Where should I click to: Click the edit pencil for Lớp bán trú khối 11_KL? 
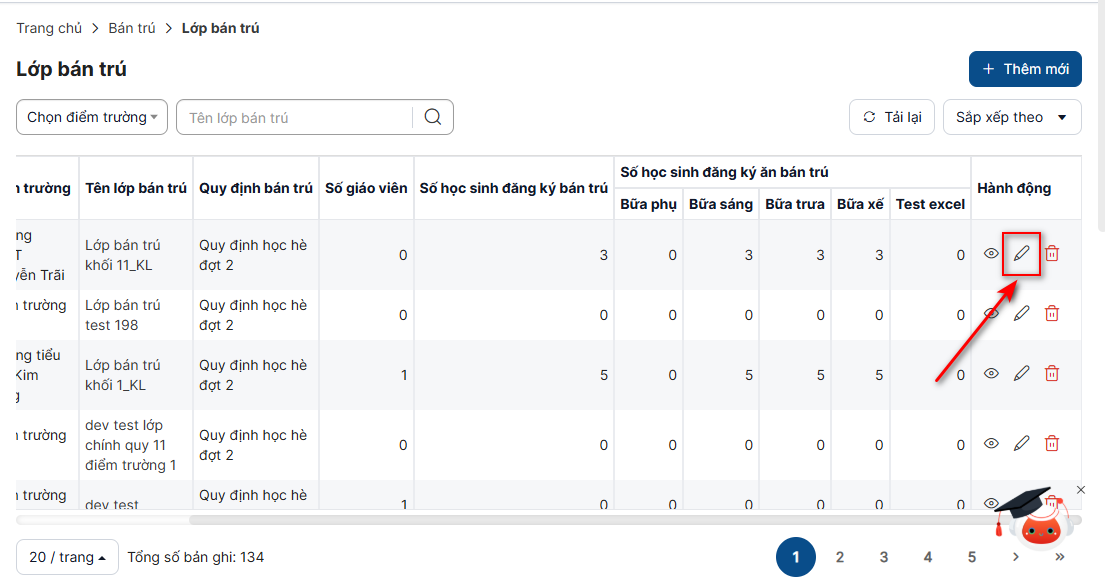[1021, 254]
